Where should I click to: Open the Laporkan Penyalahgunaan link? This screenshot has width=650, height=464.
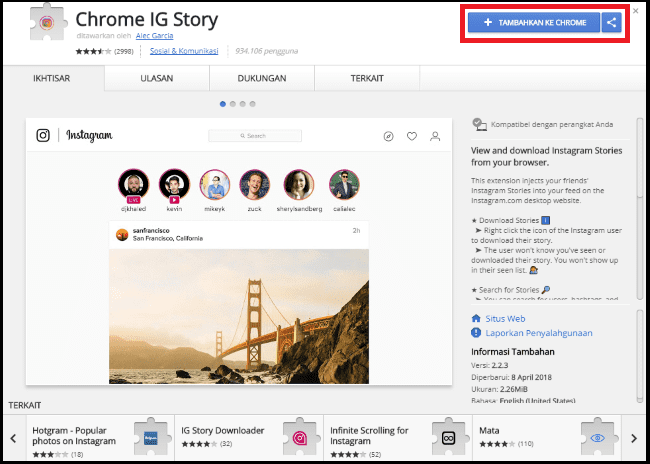[x=539, y=333]
